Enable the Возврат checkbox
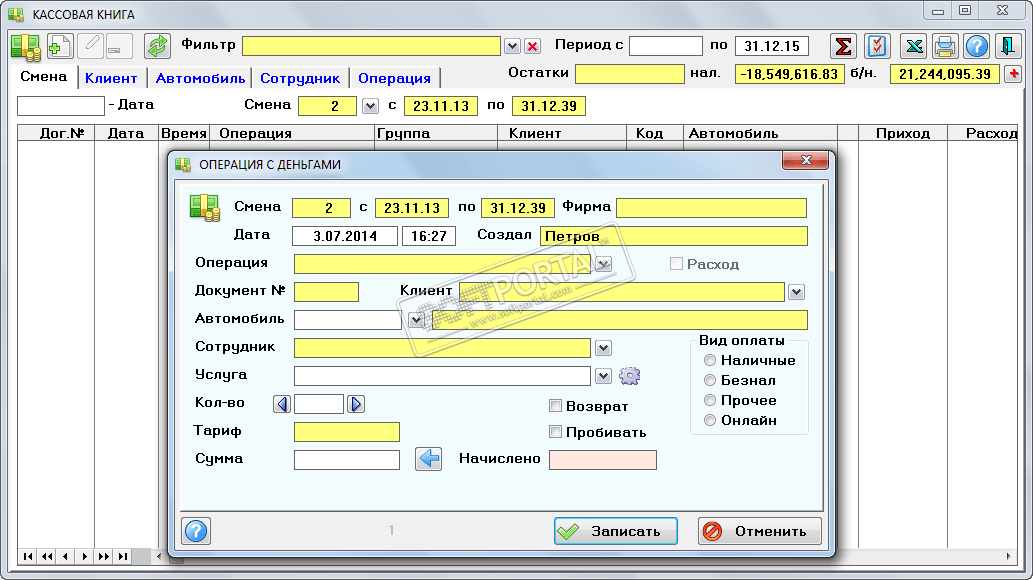The width and height of the screenshot is (1033, 580). 555,405
